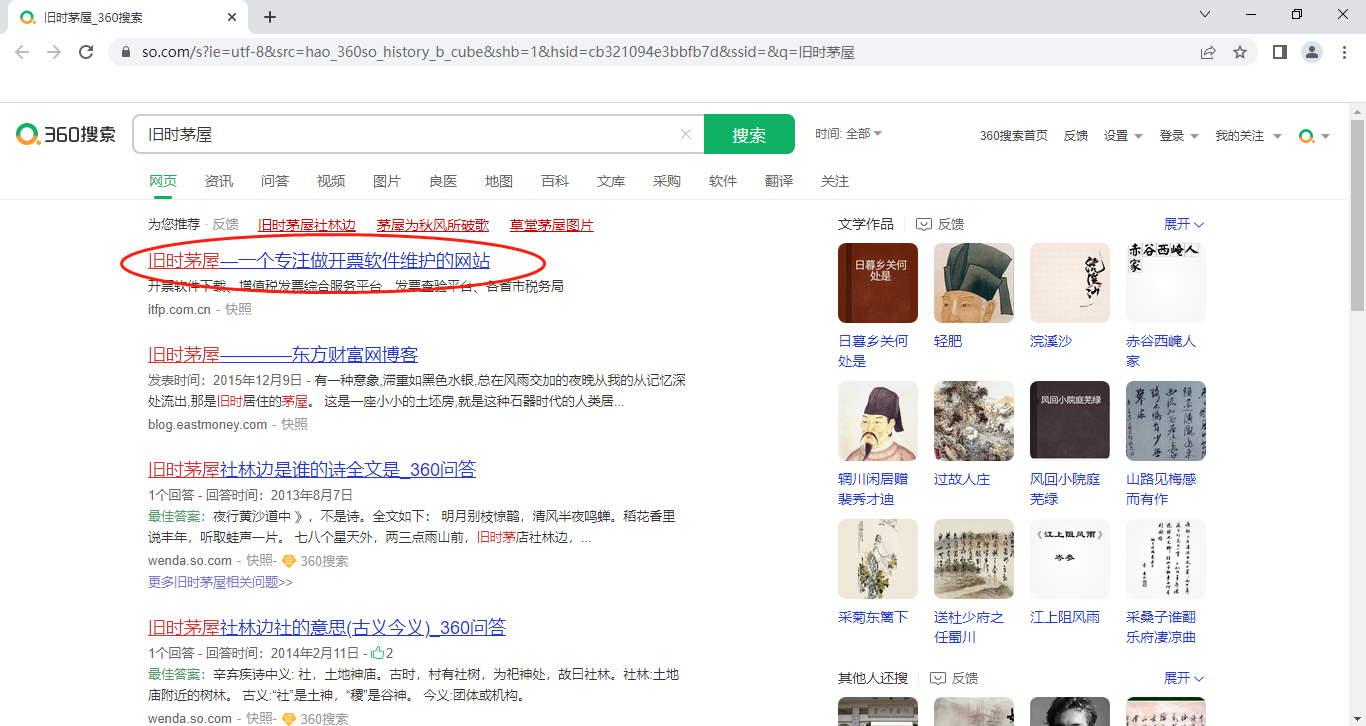Click the 360搜索 logo

tap(66, 134)
